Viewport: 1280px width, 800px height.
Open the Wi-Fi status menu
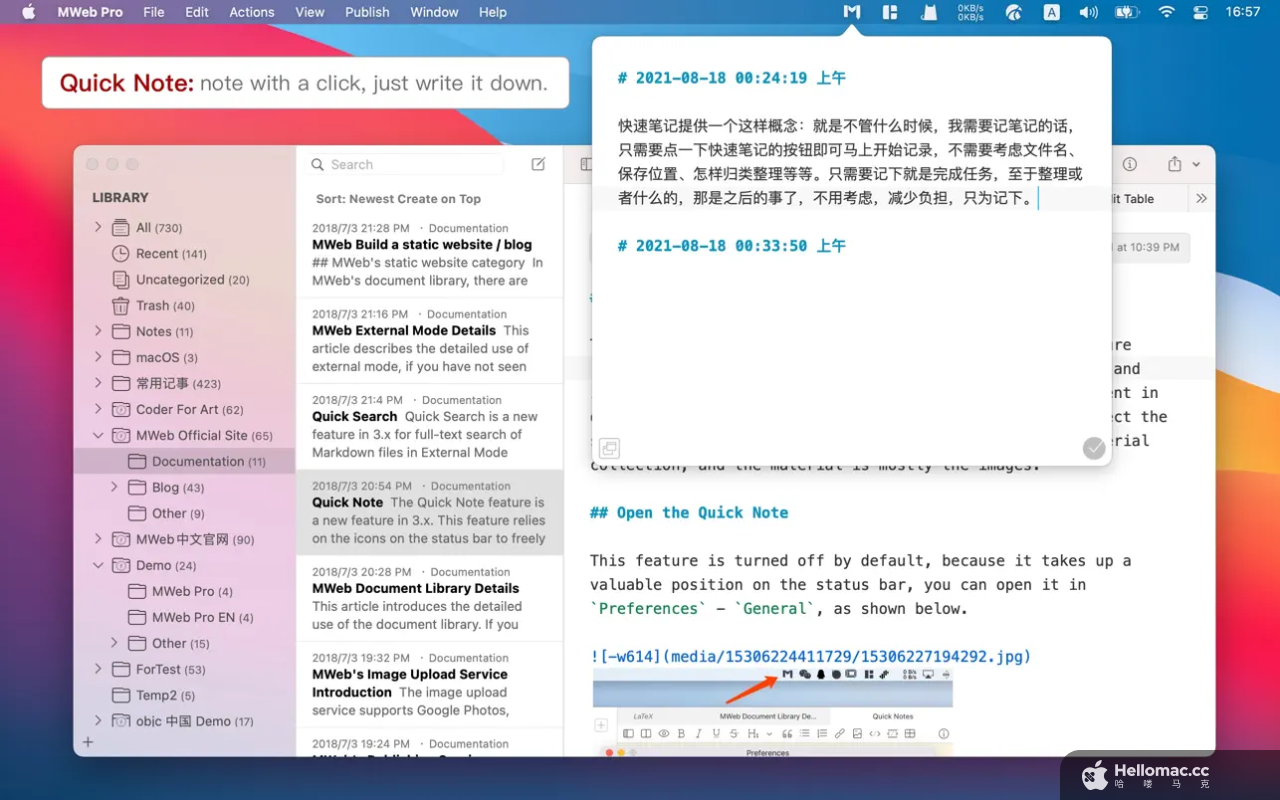click(x=1166, y=12)
